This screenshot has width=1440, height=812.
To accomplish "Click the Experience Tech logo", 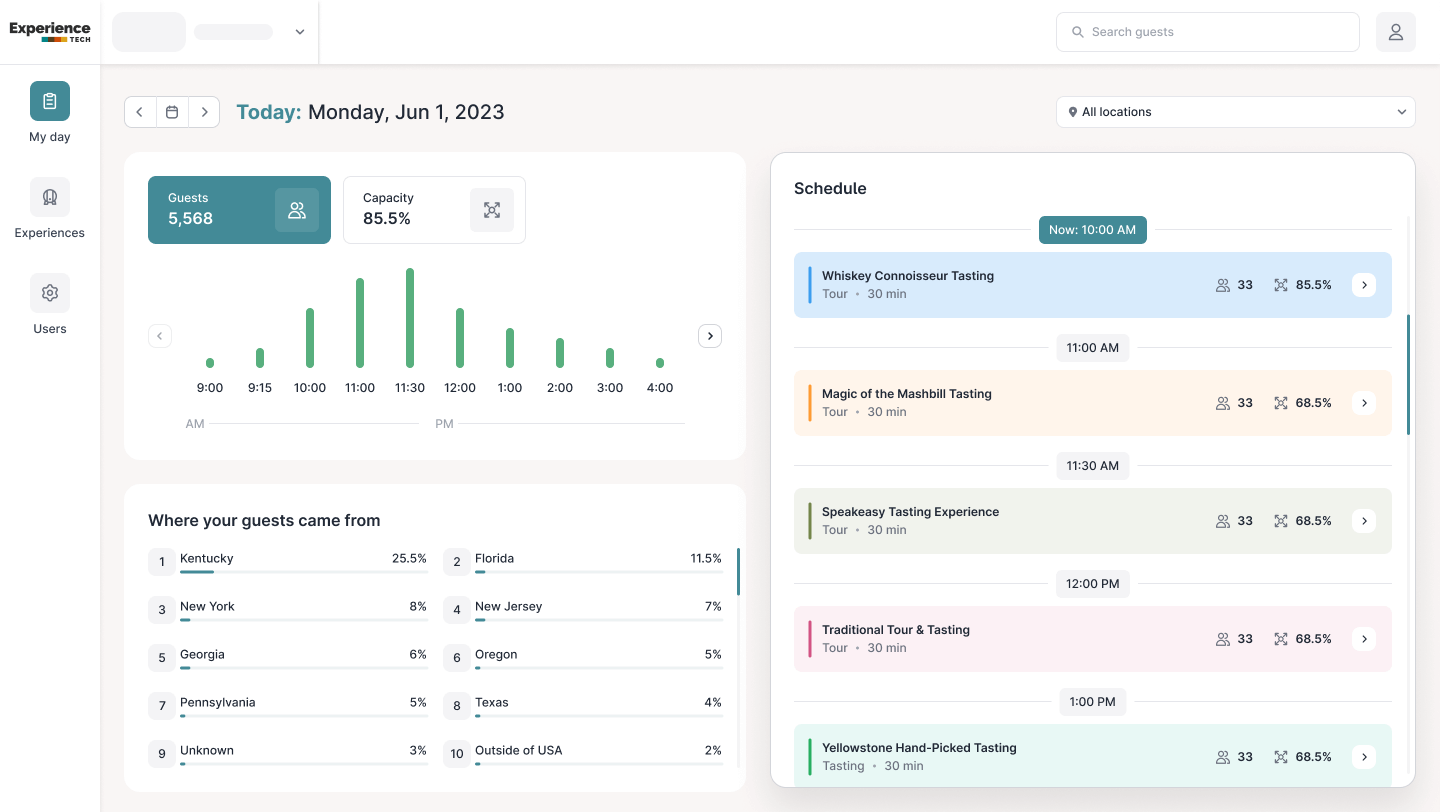I will 50,32.
